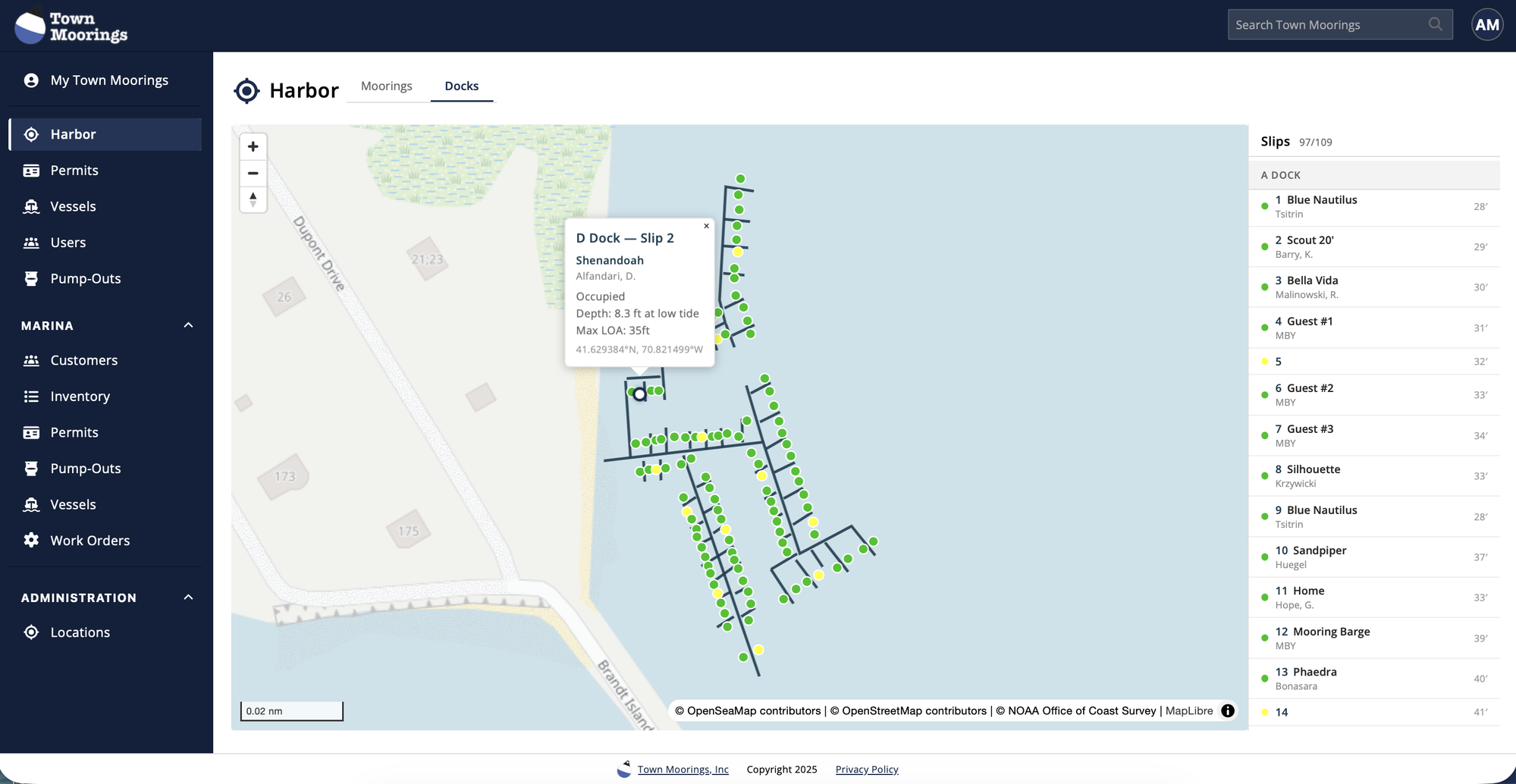Open Locations under Administration

pos(105,632)
